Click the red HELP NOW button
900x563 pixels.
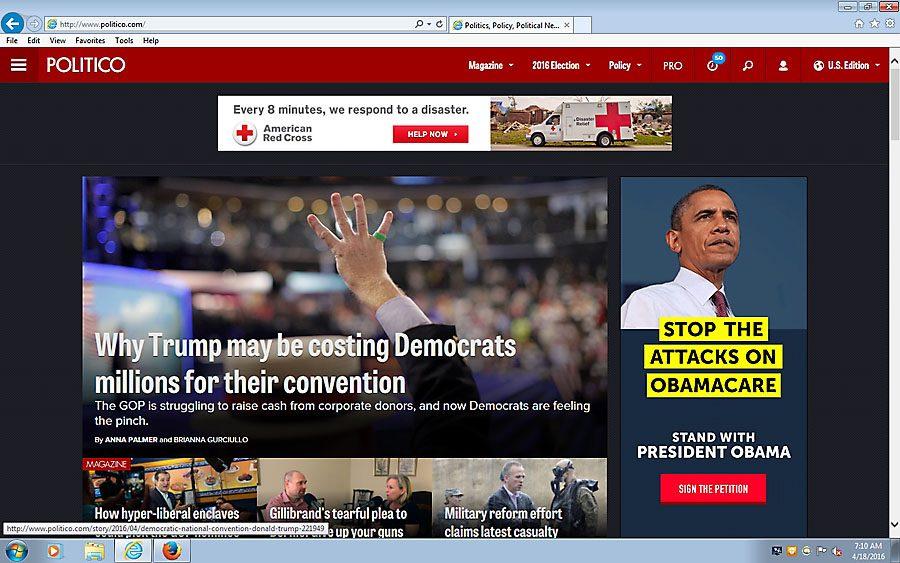coord(430,134)
